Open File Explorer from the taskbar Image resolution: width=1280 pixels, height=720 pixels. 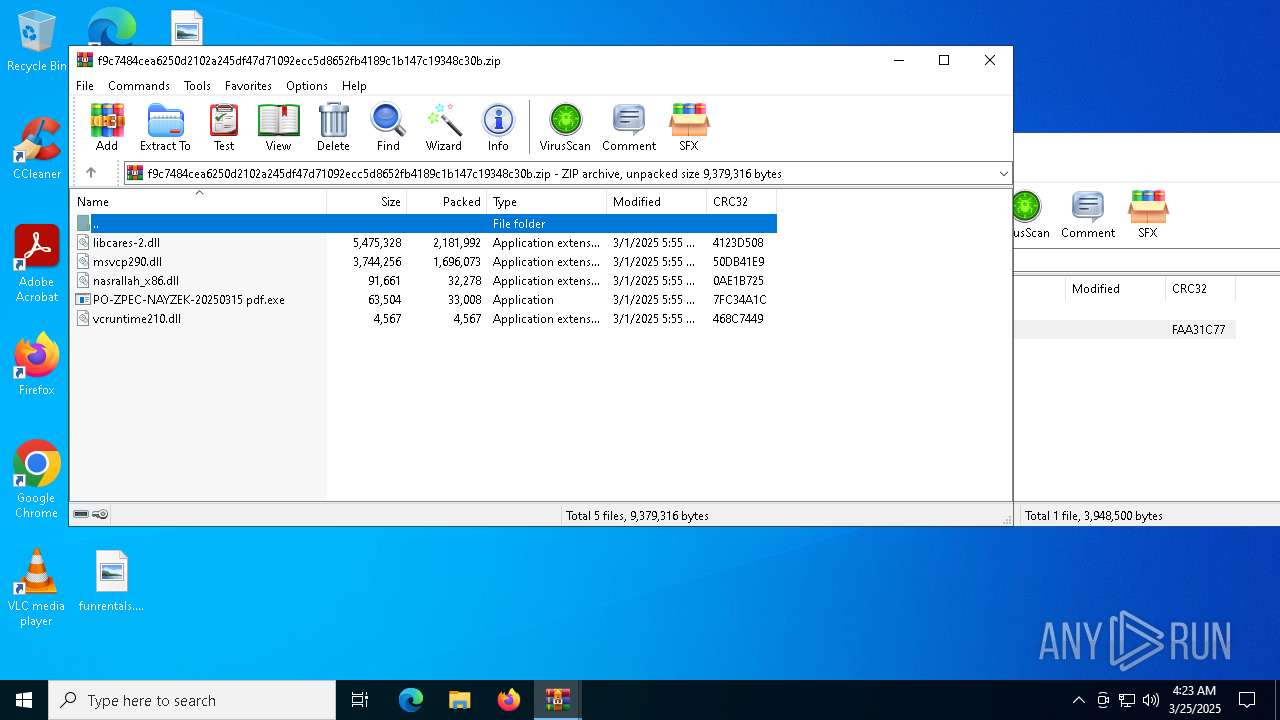pyautogui.click(x=460, y=700)
